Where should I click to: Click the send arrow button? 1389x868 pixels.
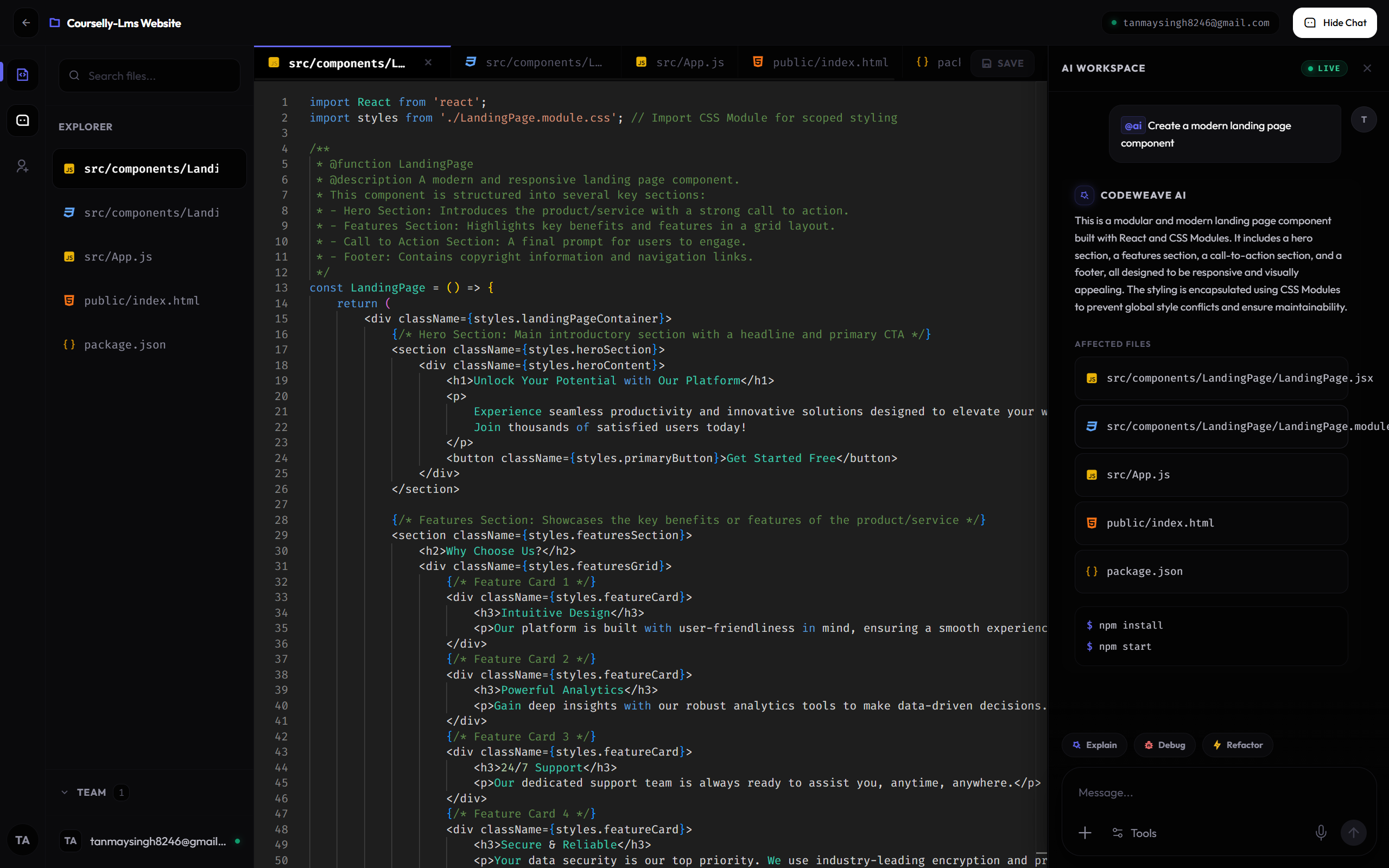point(1353,832)
